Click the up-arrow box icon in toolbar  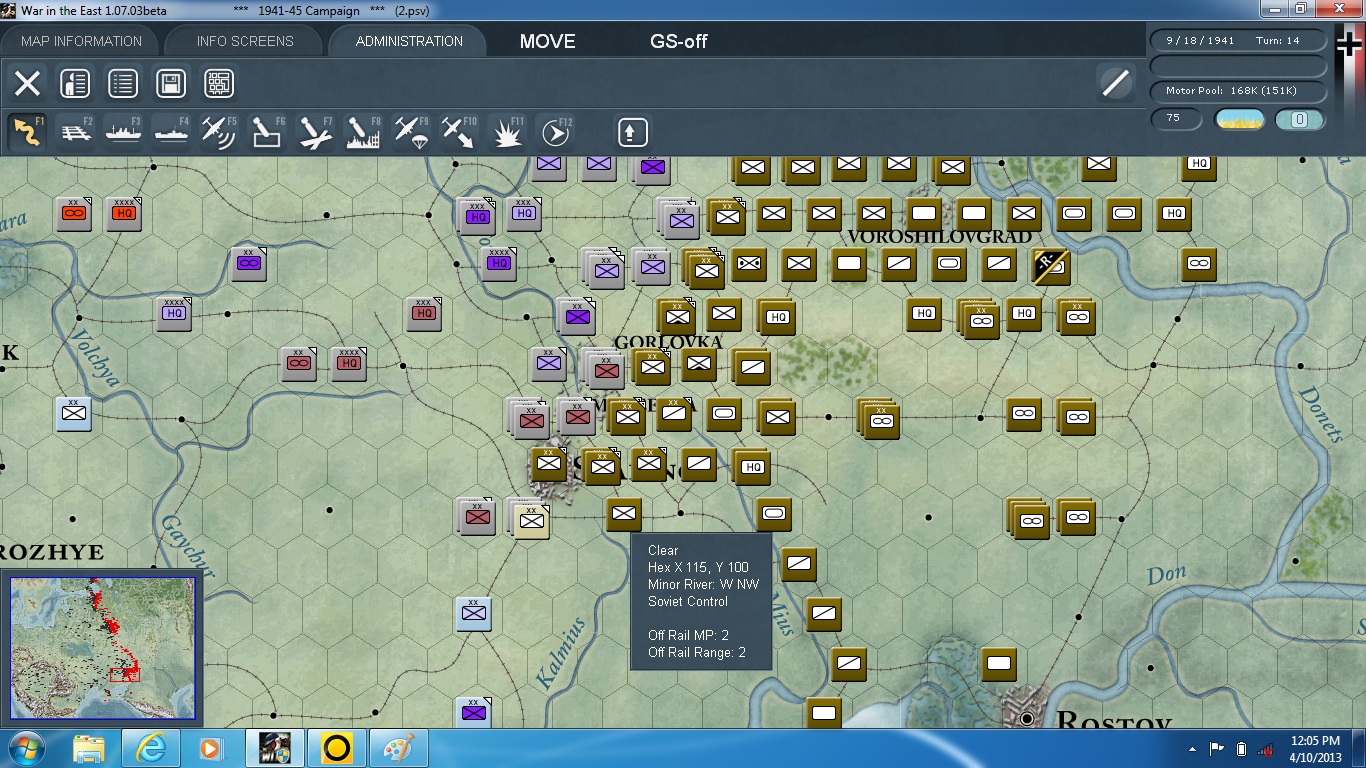coord(632,132)
